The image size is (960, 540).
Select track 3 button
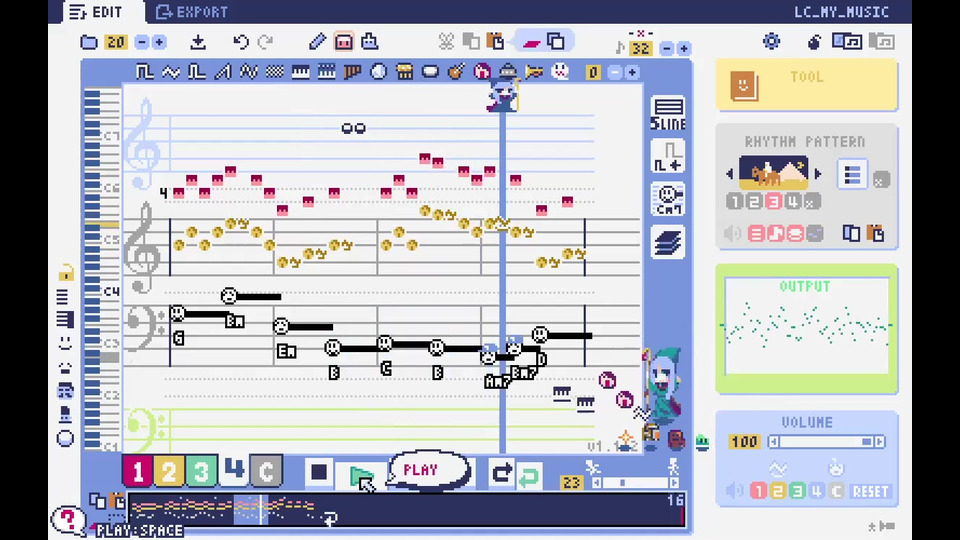click(201, 471)
